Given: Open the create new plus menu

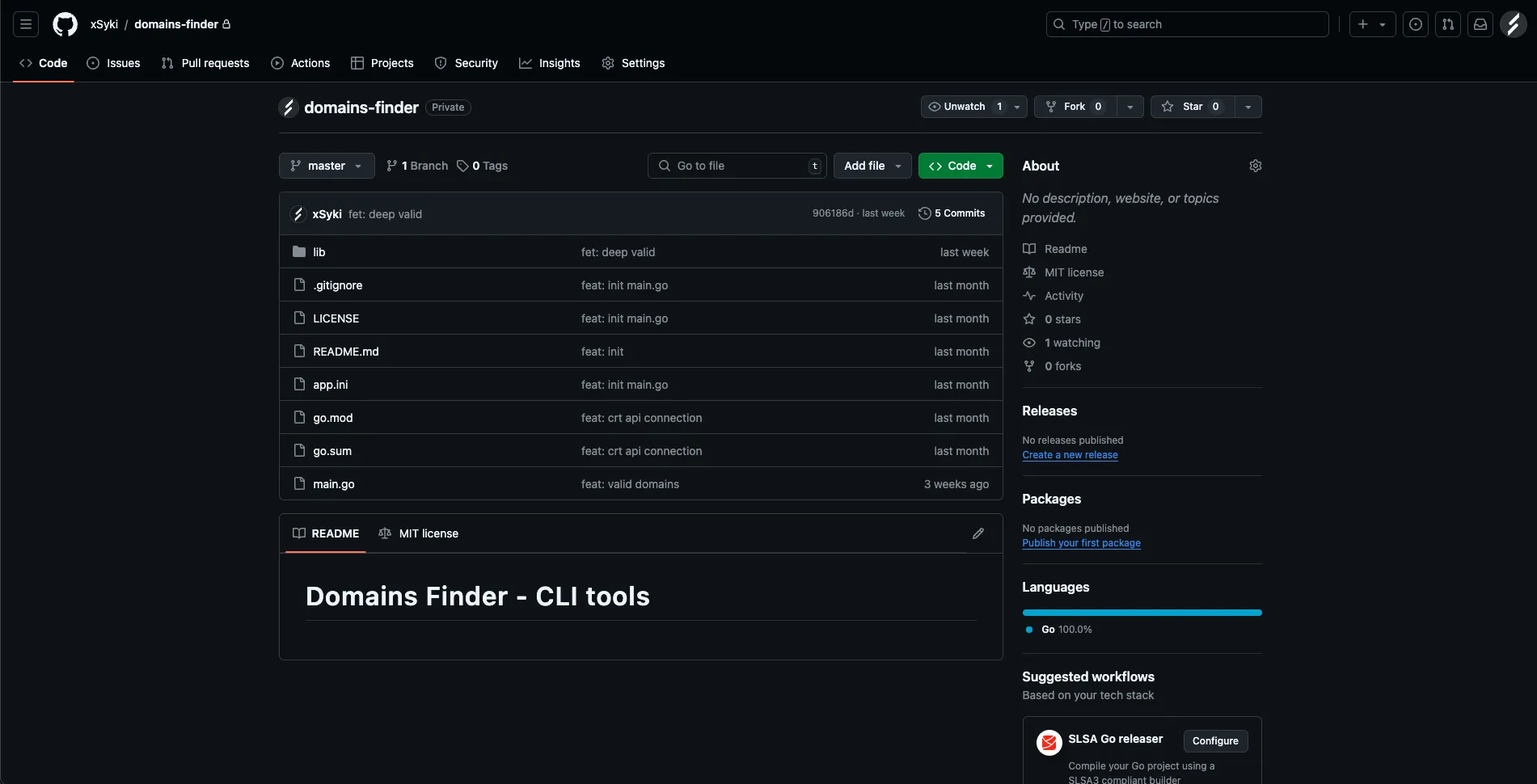Looking at the screenshot, I should click(1372, 24).
